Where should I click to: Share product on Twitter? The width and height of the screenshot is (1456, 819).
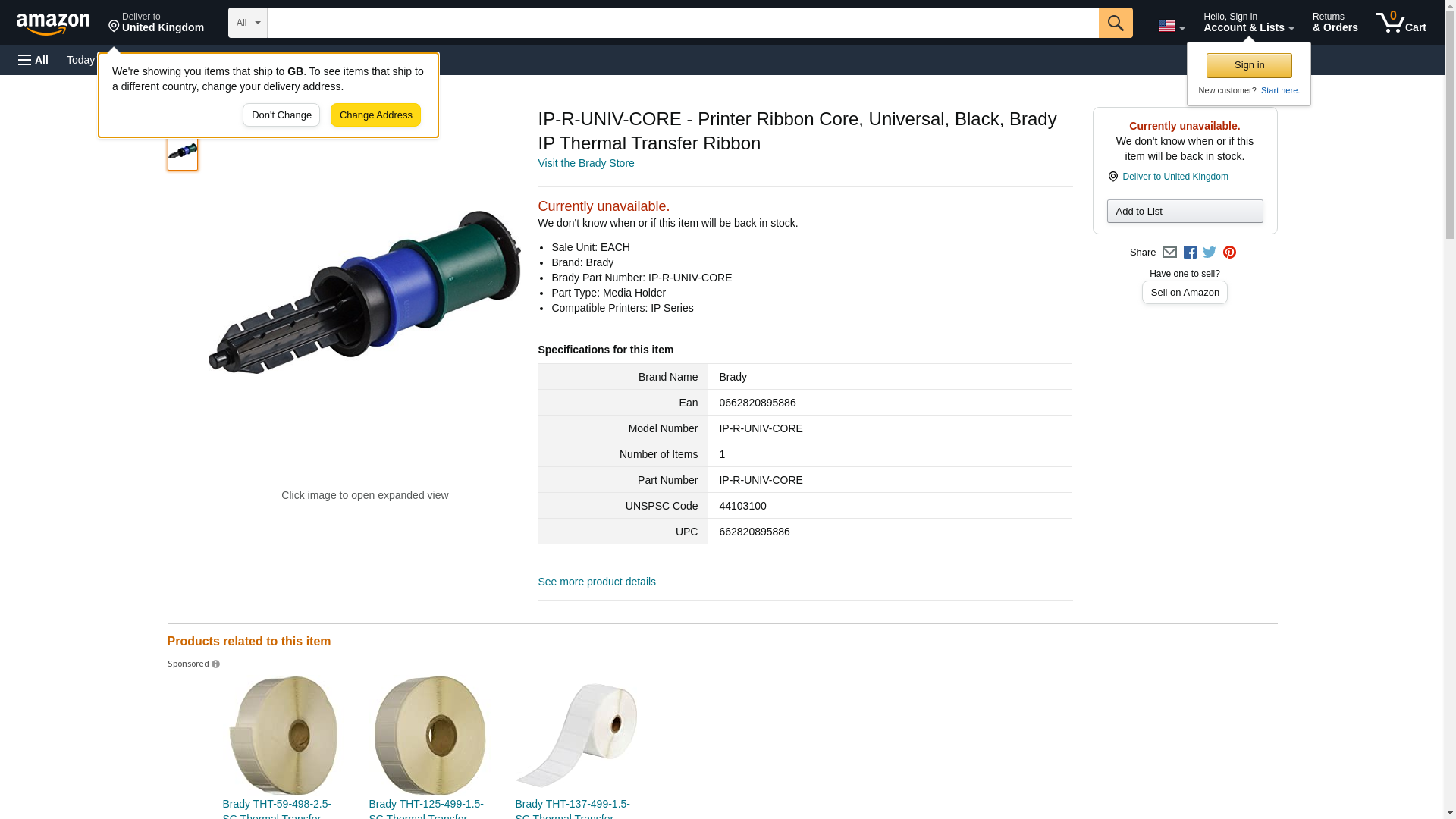pyautogui.click(x=1210, y=253)
